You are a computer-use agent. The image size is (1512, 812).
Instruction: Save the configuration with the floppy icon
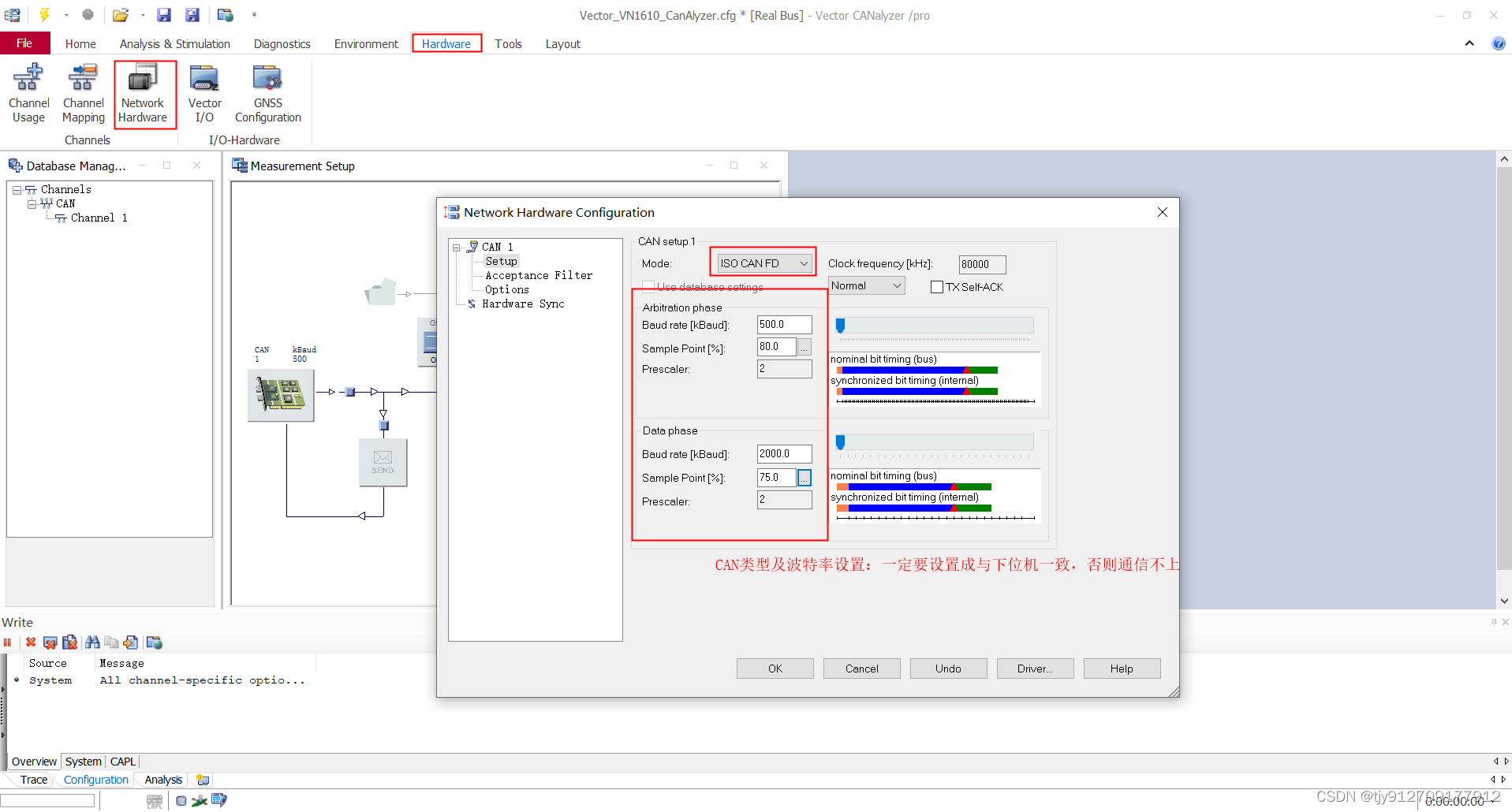point(164,14)
